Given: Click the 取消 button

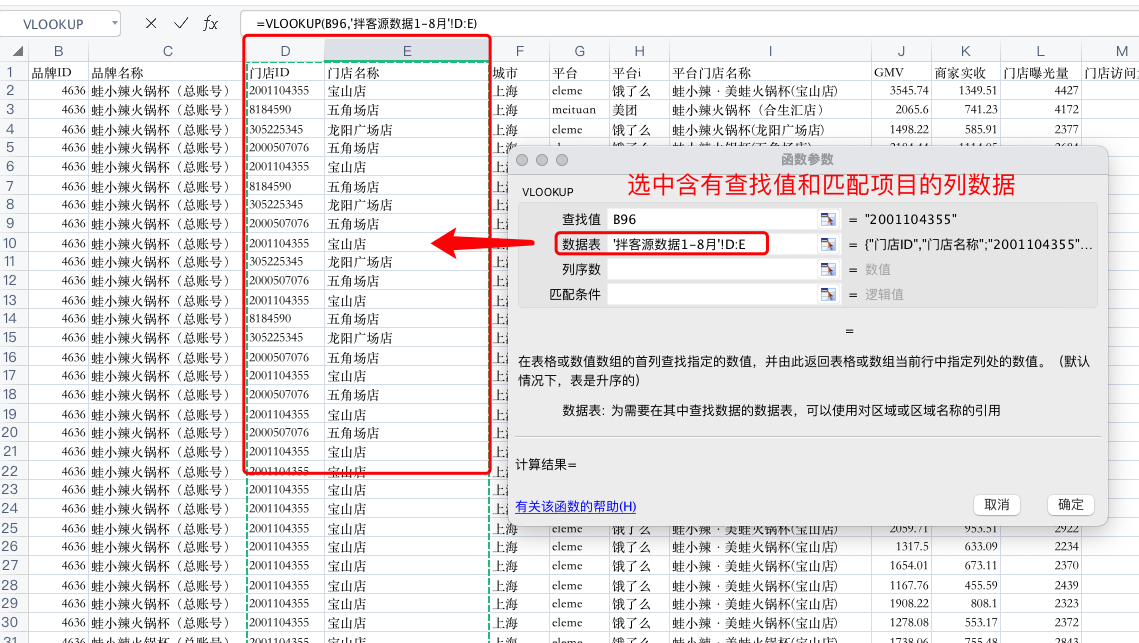Looking at the screenshot, I should (x=997, y=504).
